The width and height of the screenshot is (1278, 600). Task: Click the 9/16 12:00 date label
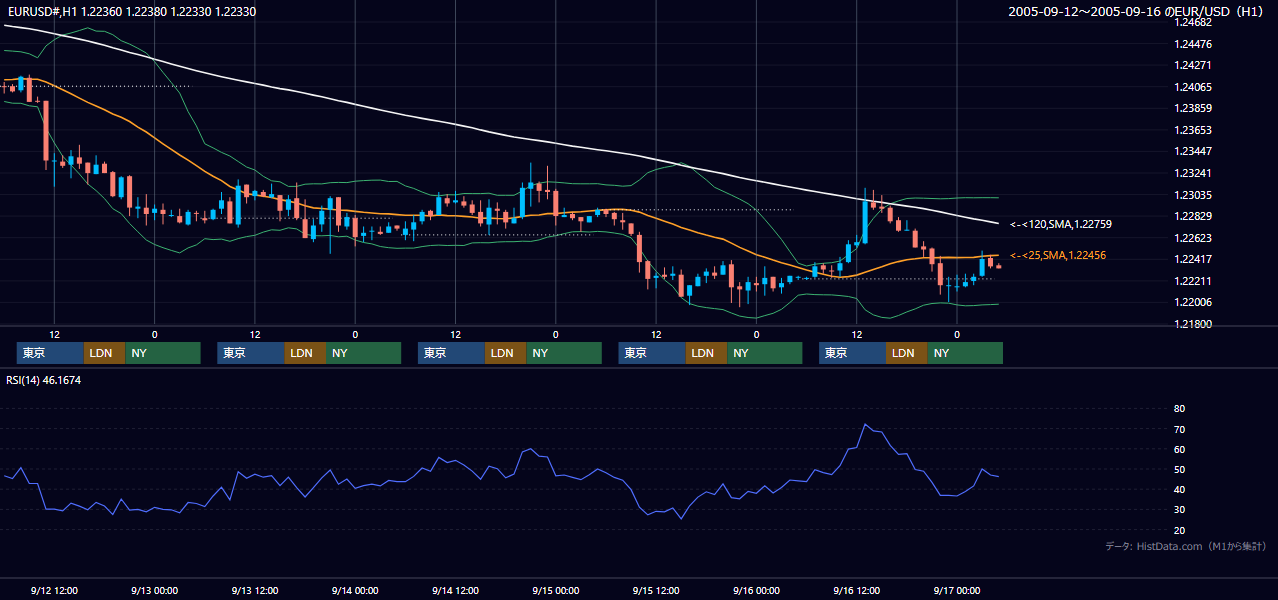[857, 590]
